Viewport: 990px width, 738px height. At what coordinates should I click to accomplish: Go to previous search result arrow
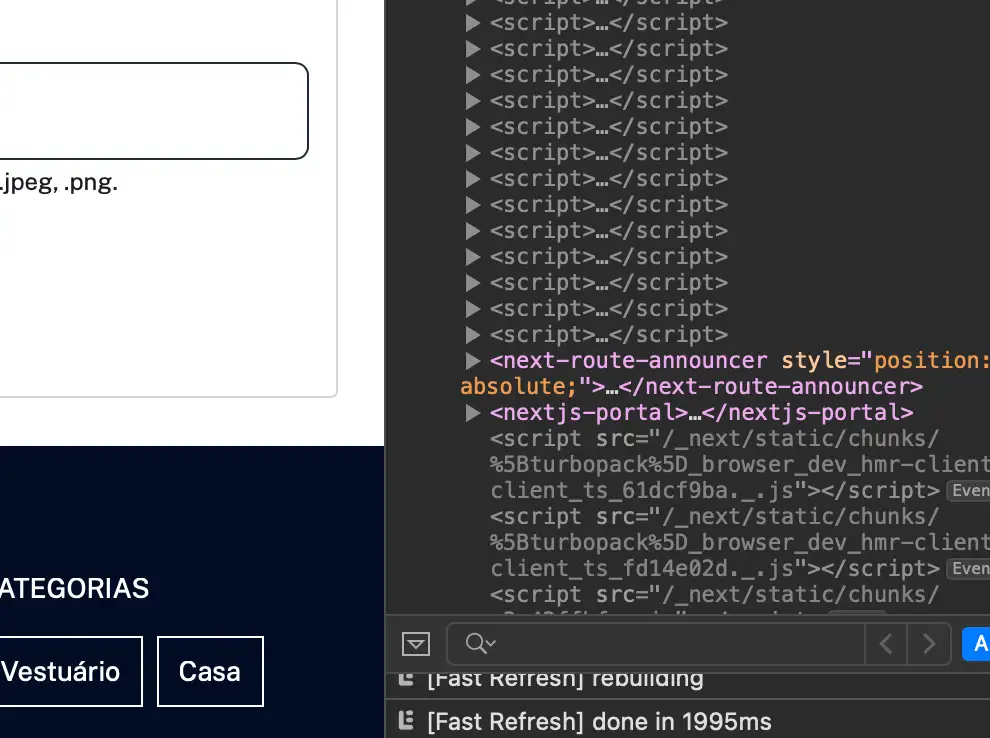pos(886,644)
